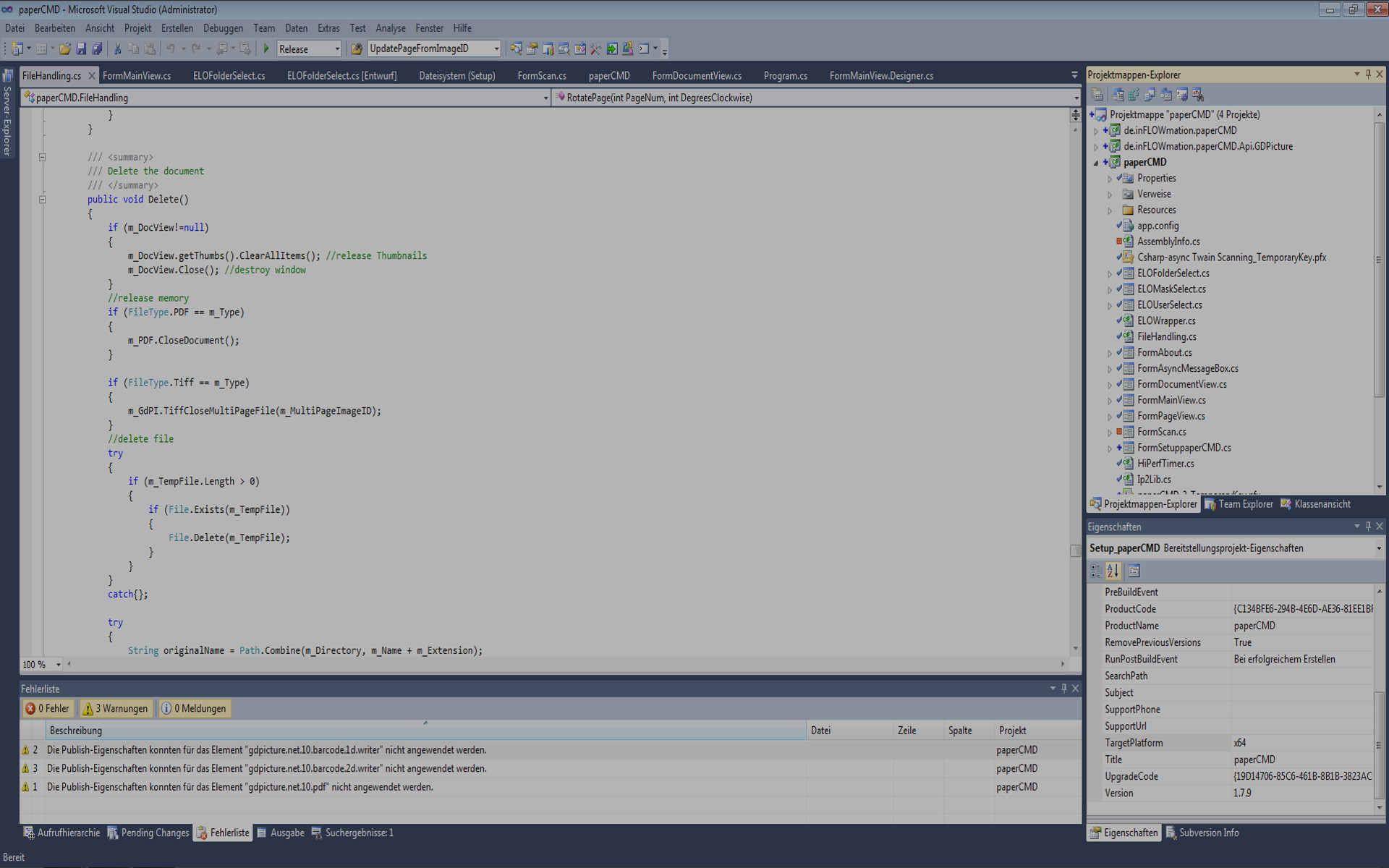Open the Klassenansicht tab
This screenshot has height=868, width=1389.
click(1315, 504)
